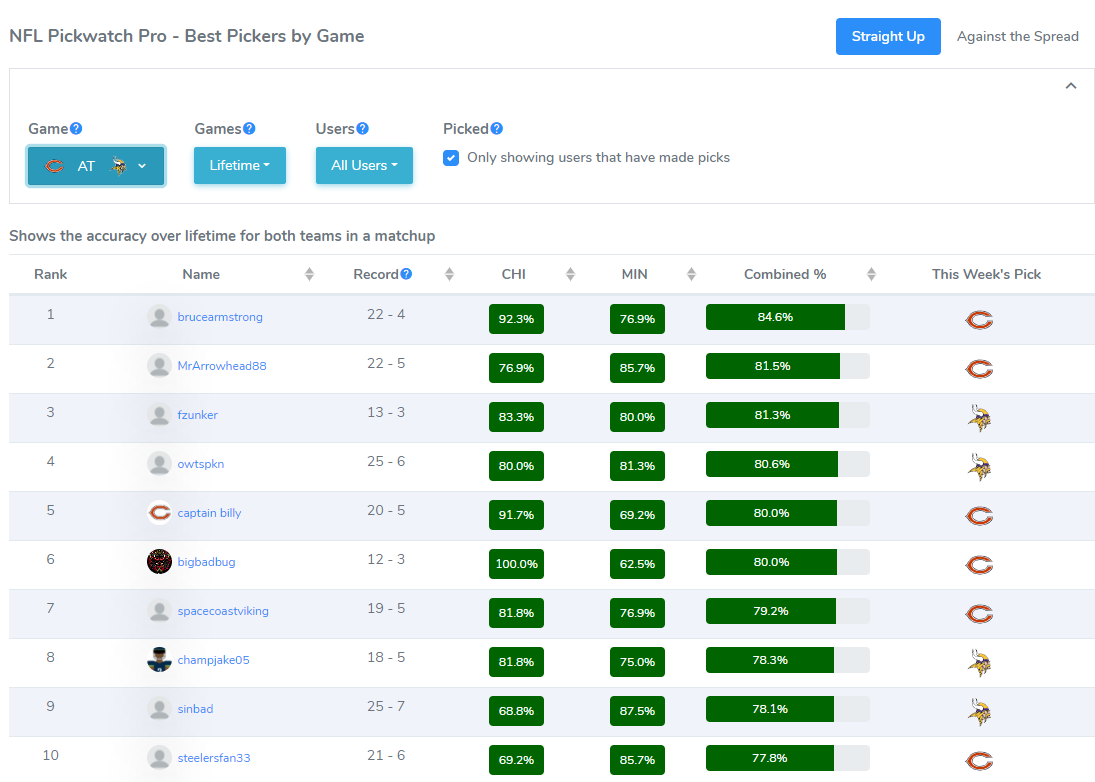Click the 13 - 3 record cell

(x=386, y=413)
